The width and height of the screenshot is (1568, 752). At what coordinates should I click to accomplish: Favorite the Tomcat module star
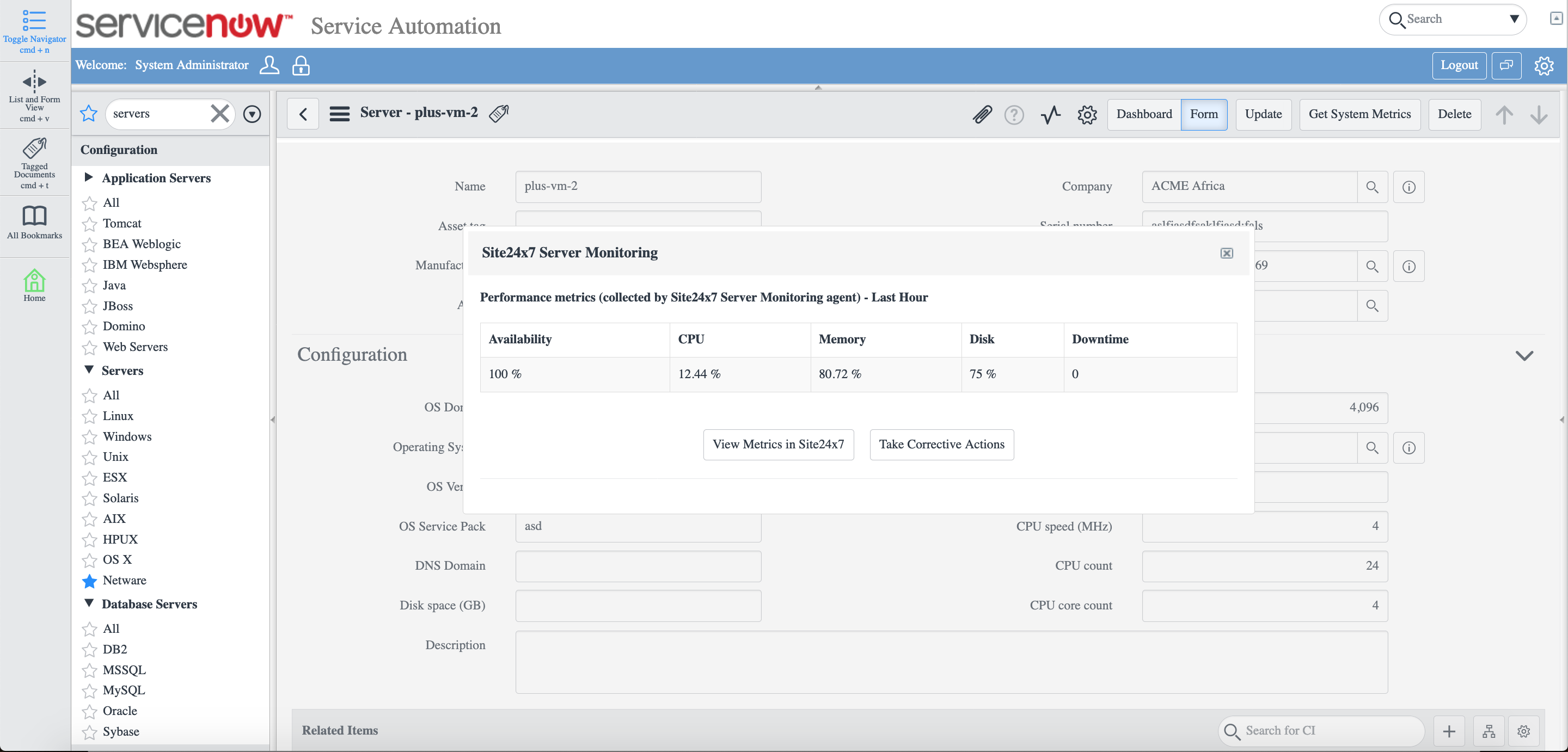89,223
